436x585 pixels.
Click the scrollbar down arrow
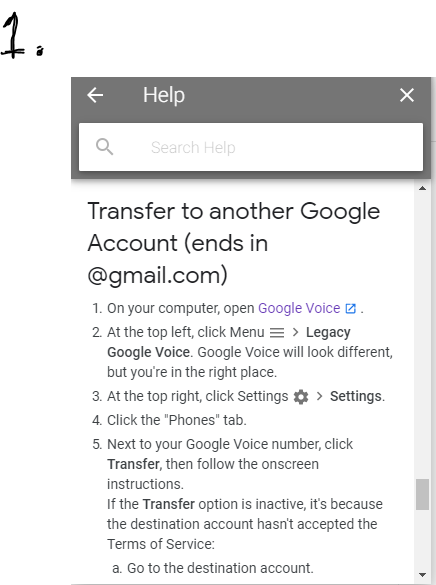point(422,575)
